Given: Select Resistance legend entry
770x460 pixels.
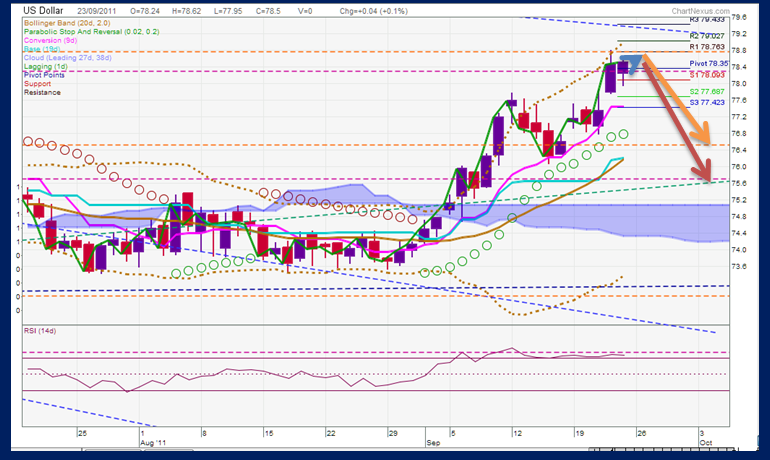Looking at the screenshot, I should (x=42, y=92).
